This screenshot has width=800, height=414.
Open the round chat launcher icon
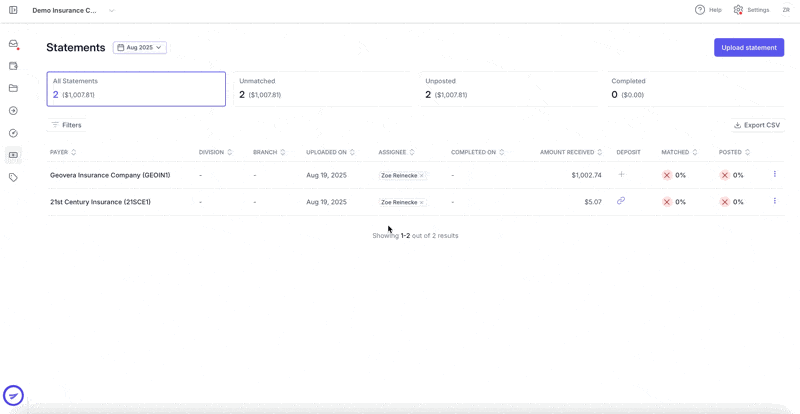tap(13, 396)
